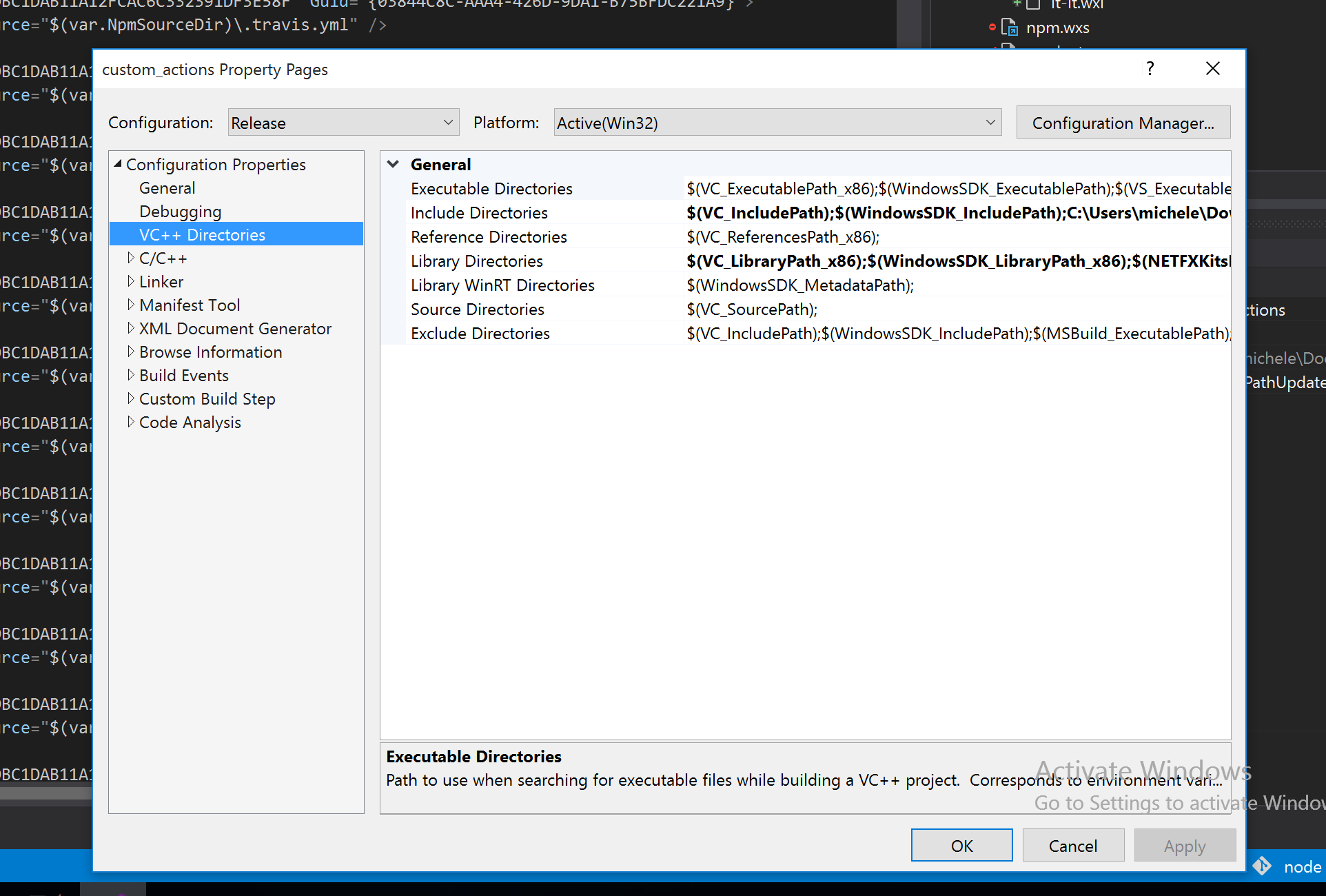Click the help question mark icon
Viewport: 1326px width, 896px height.
(x=1150, y=69)
